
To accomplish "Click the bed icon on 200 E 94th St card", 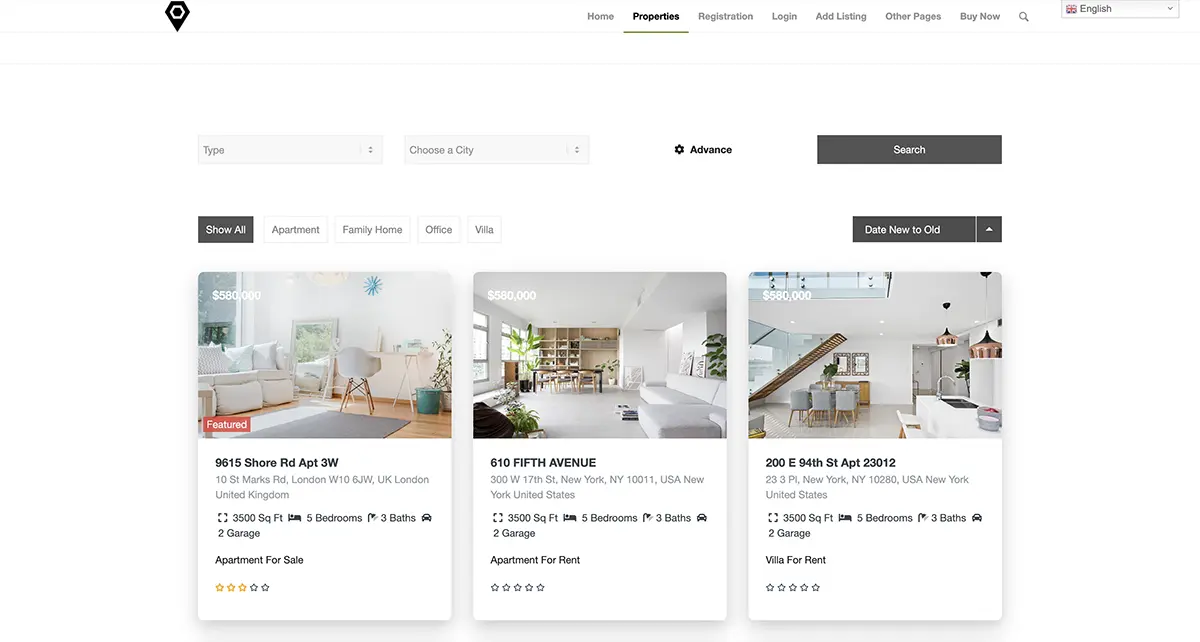I will pyautogui.click(x=845, y=518).
